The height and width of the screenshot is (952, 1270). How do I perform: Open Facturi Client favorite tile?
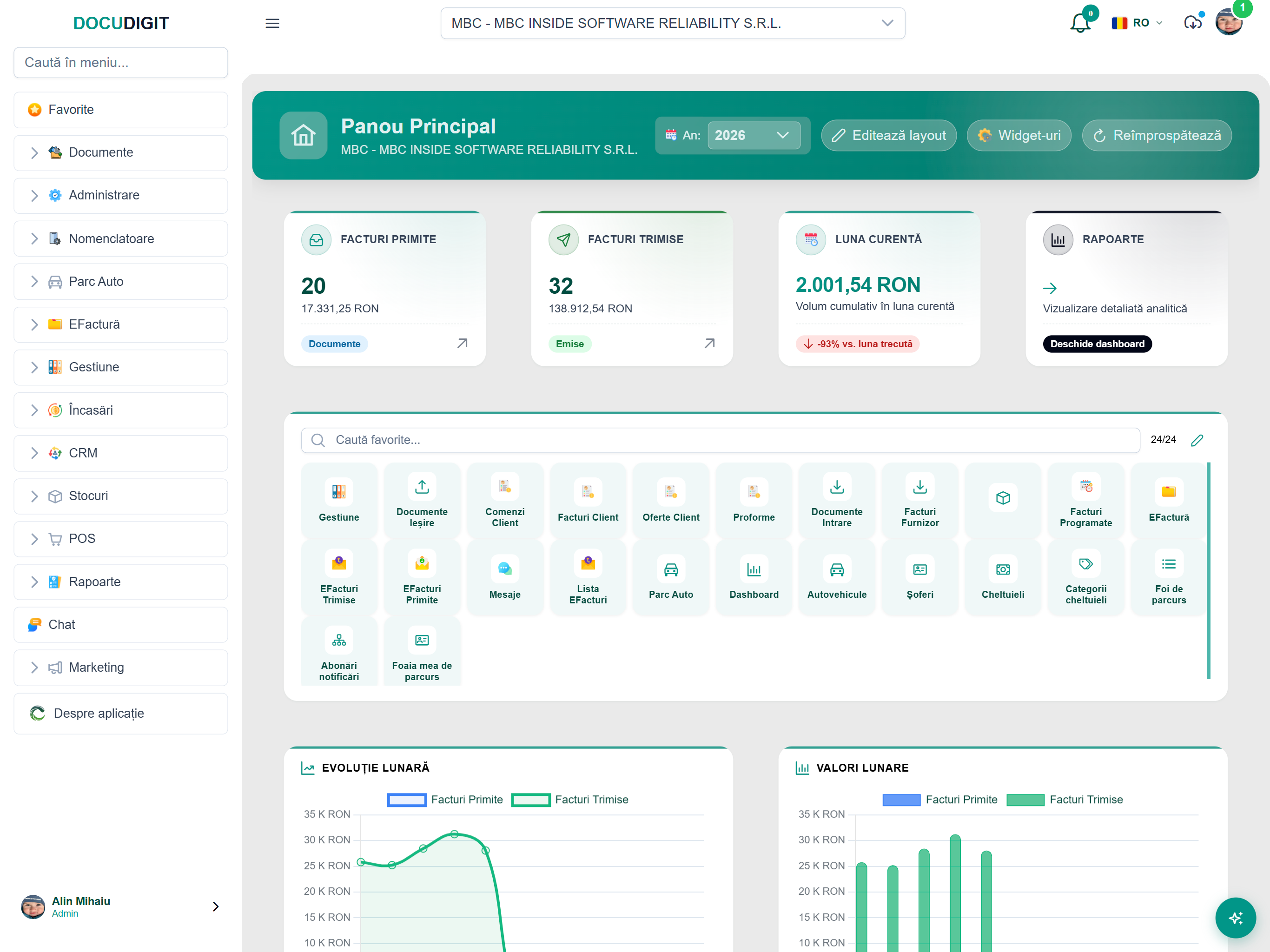(x=588, y=500)
